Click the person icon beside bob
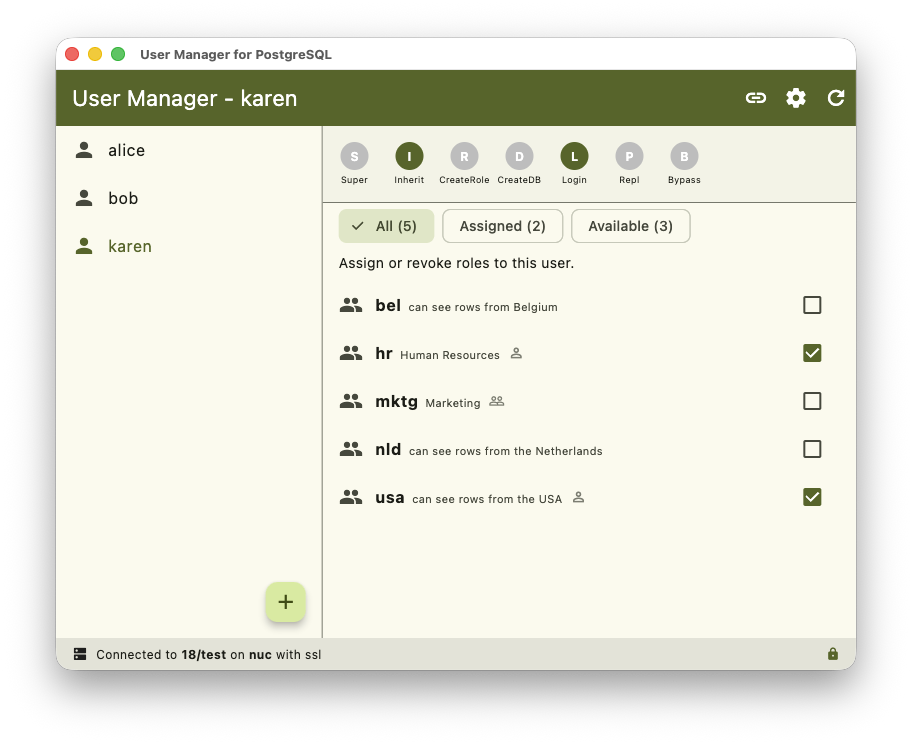Image resolution: width=912 pixels, height=744 pixels. (x=84, y=198)
